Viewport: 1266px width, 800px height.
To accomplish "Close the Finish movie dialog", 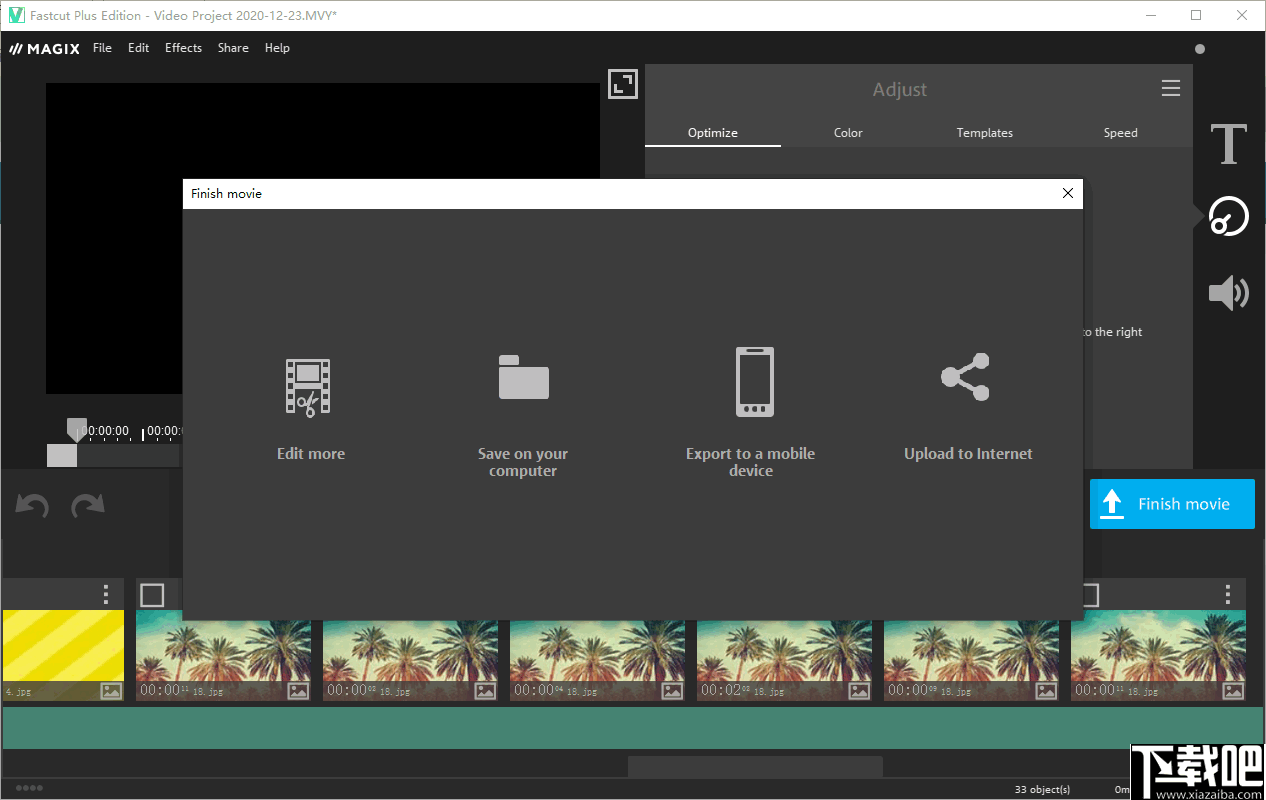I will click(1067, 193).
